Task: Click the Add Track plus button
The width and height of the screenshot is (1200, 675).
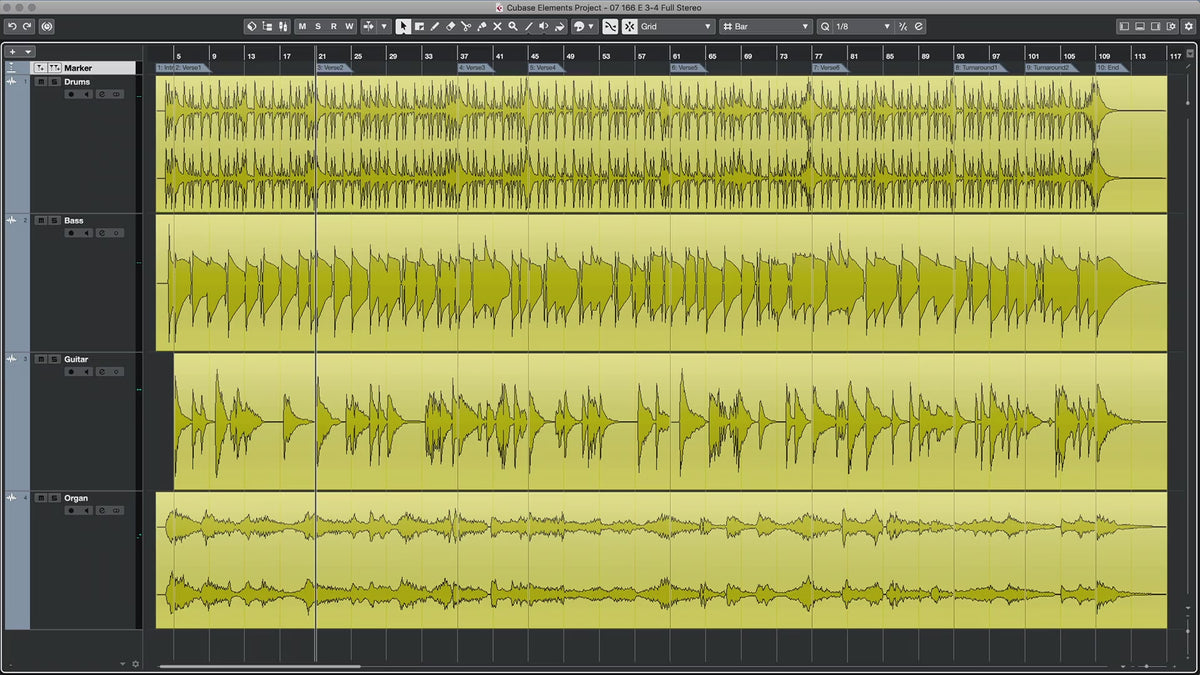Action: [x=13, y=51]
